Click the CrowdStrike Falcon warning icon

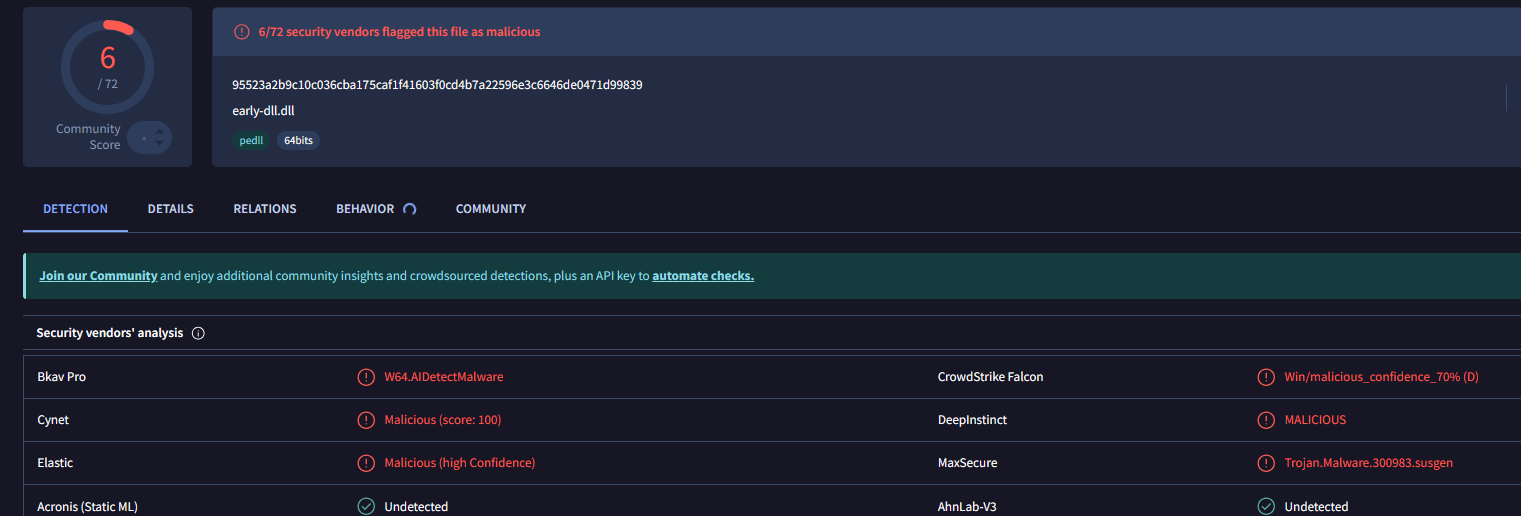[1266, 377]
